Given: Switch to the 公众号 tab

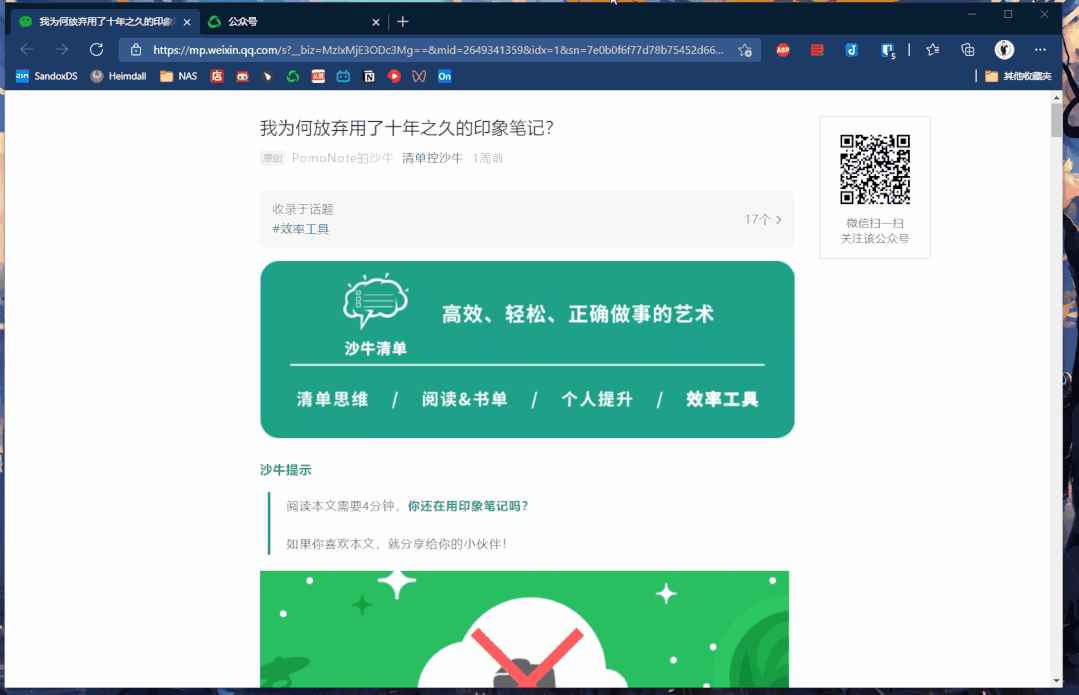Looking at the screenshot, I should pos(292,22).
